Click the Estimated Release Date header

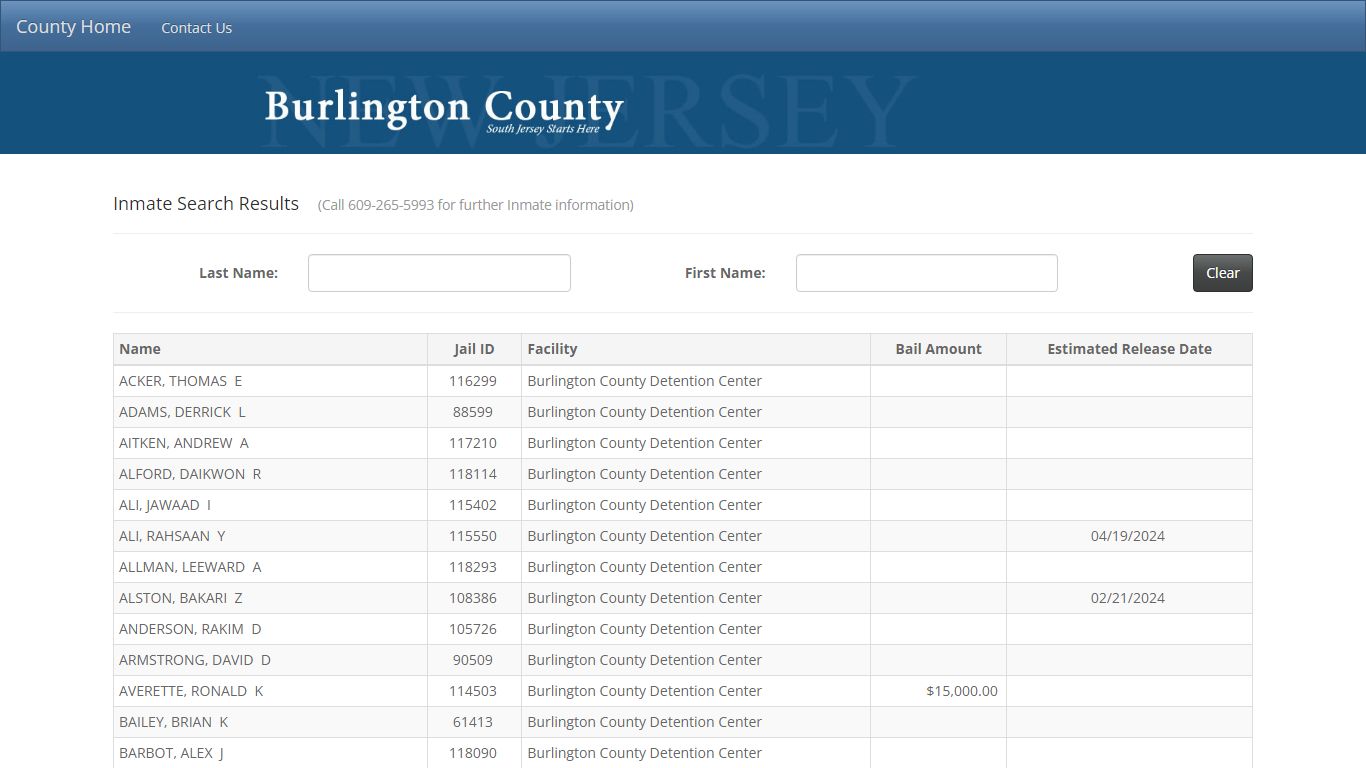point(1129,349)
